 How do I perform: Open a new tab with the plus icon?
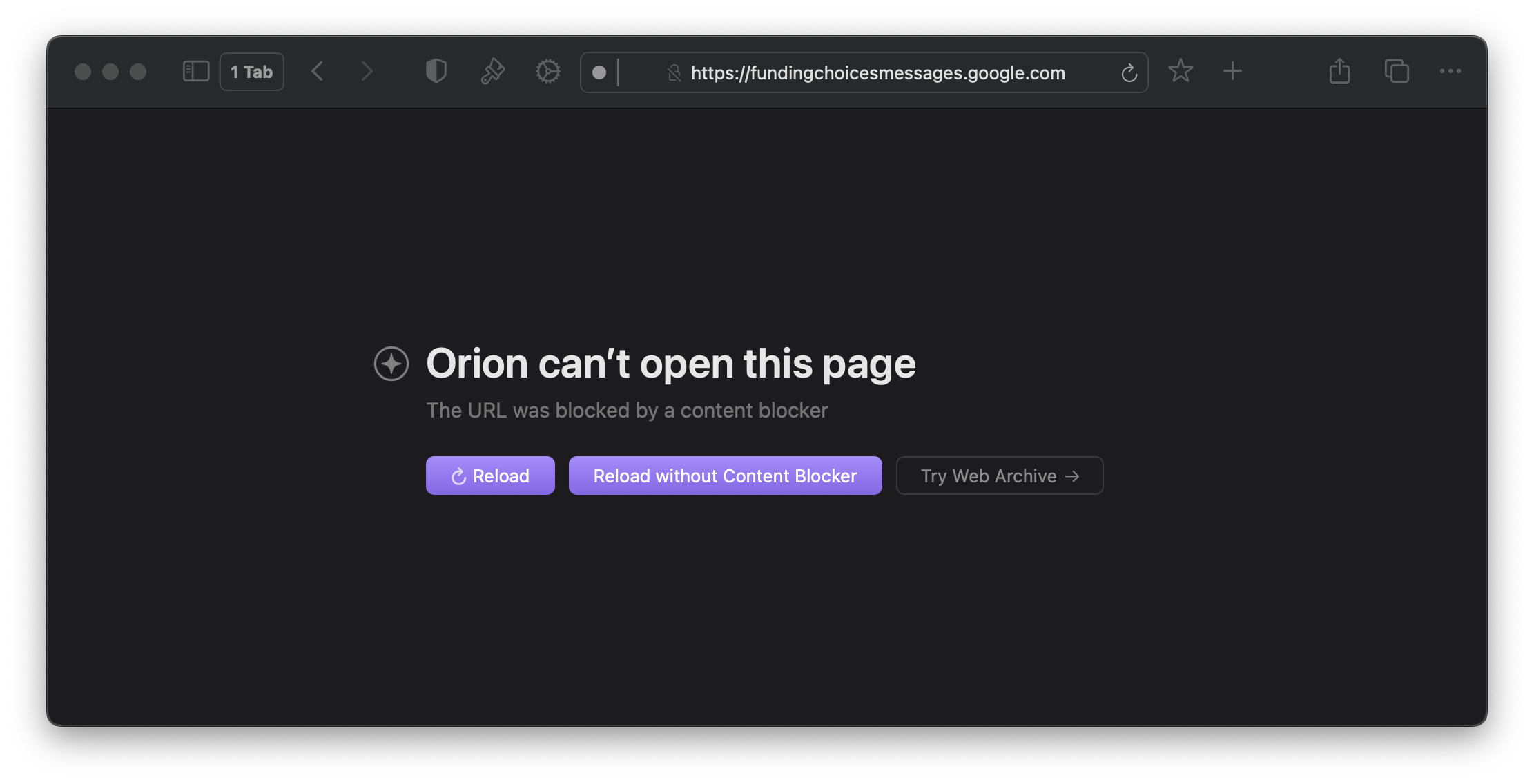coord(1232,71)
